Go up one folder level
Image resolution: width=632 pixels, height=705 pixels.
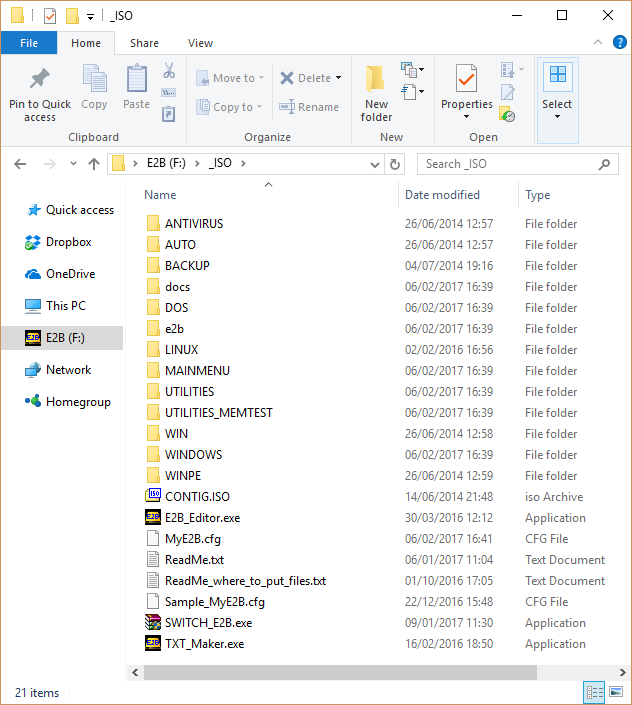pyautogui.click(x=93, y=164)
